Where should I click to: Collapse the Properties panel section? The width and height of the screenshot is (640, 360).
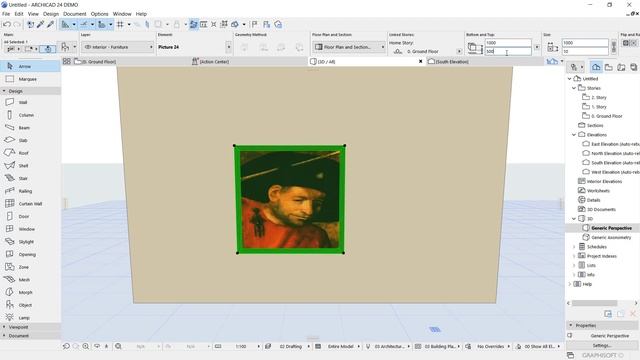pyautogui.click(x=571, y=325)
